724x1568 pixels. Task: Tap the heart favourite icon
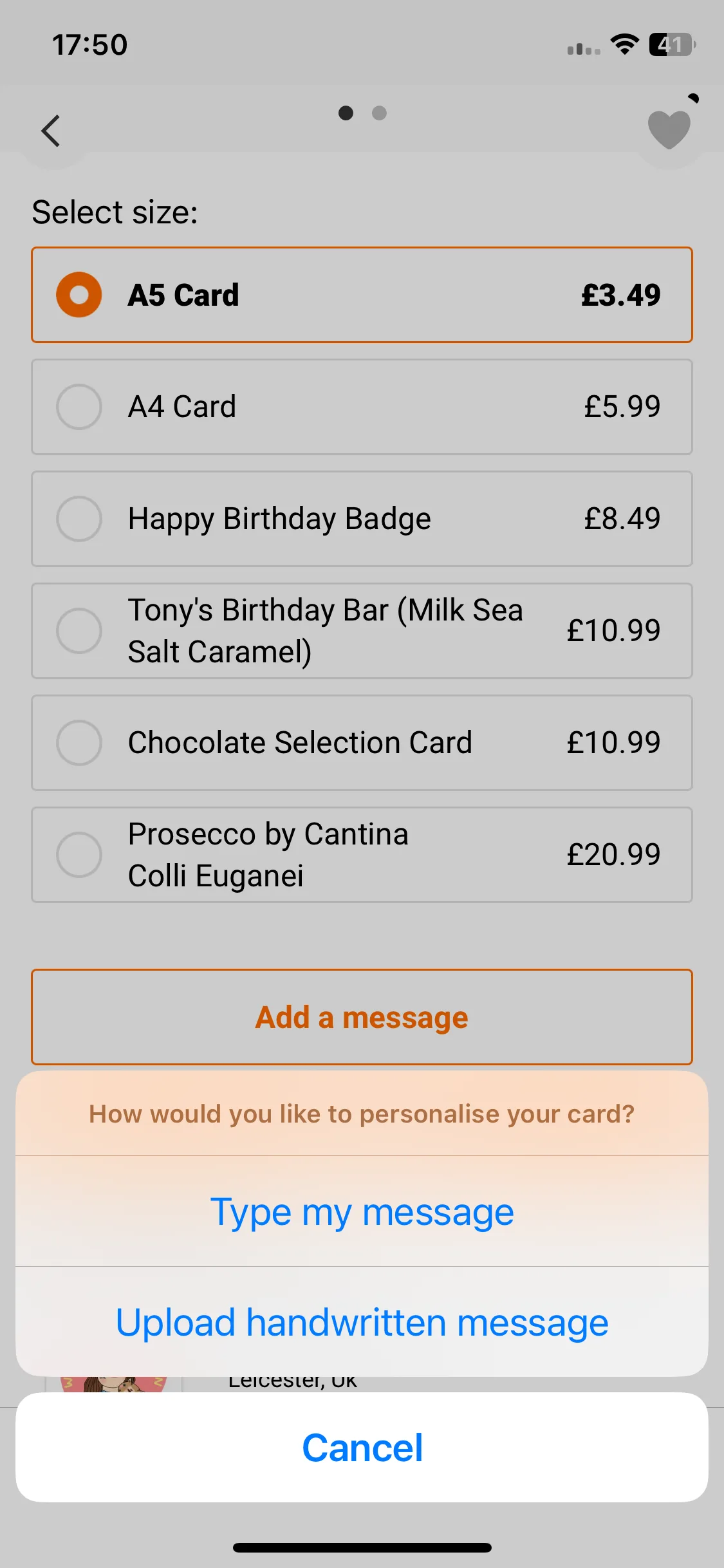(669, 129)
